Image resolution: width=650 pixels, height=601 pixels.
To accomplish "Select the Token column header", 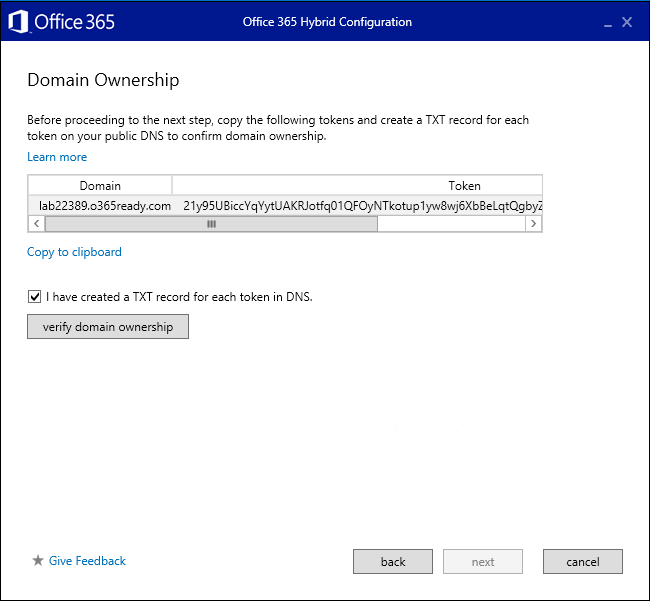I will point(357,185).
